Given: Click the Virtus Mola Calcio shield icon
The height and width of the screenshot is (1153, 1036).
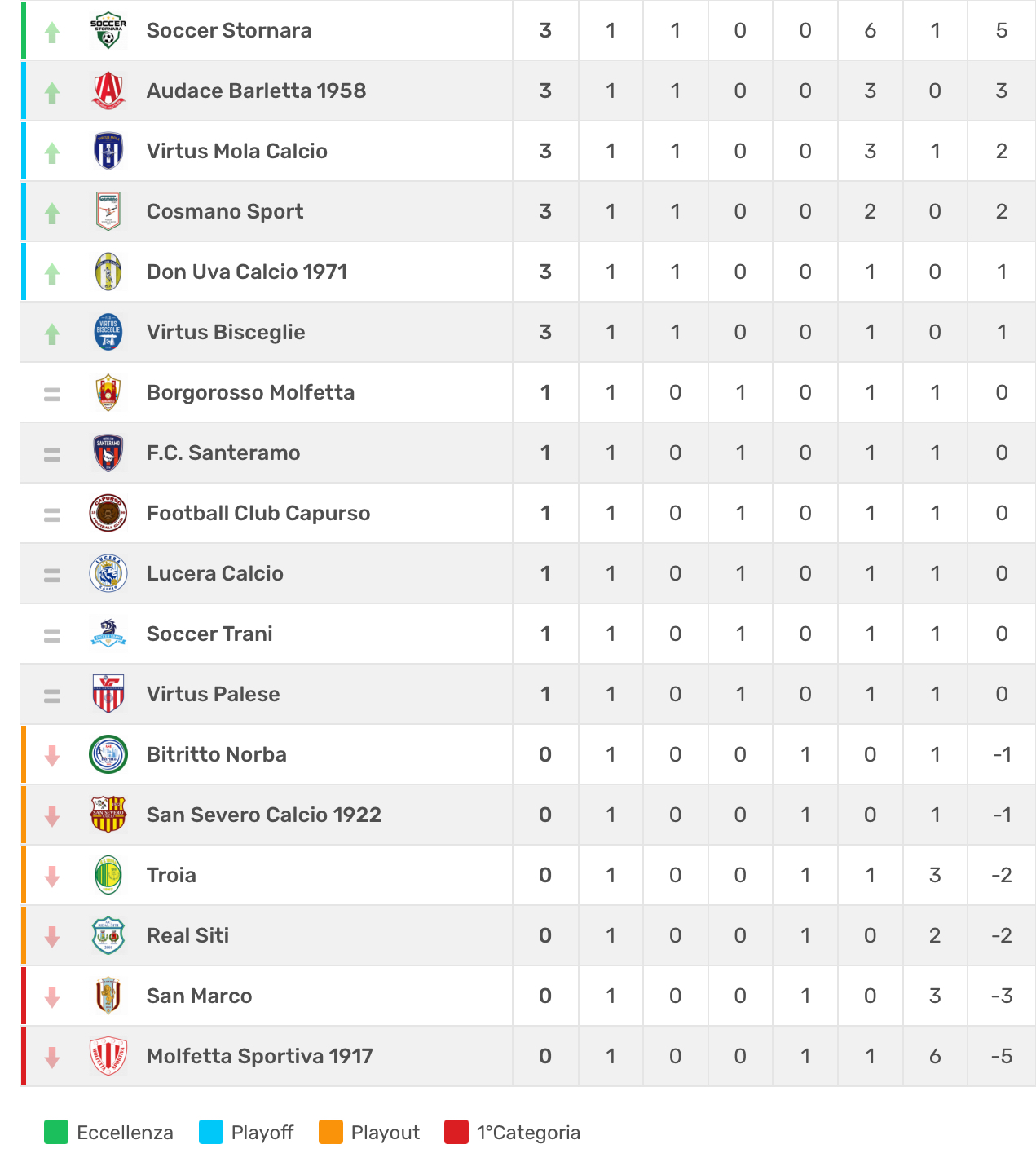Looking at the screenshot, I should pyautogui.click(x=108, y=151).
